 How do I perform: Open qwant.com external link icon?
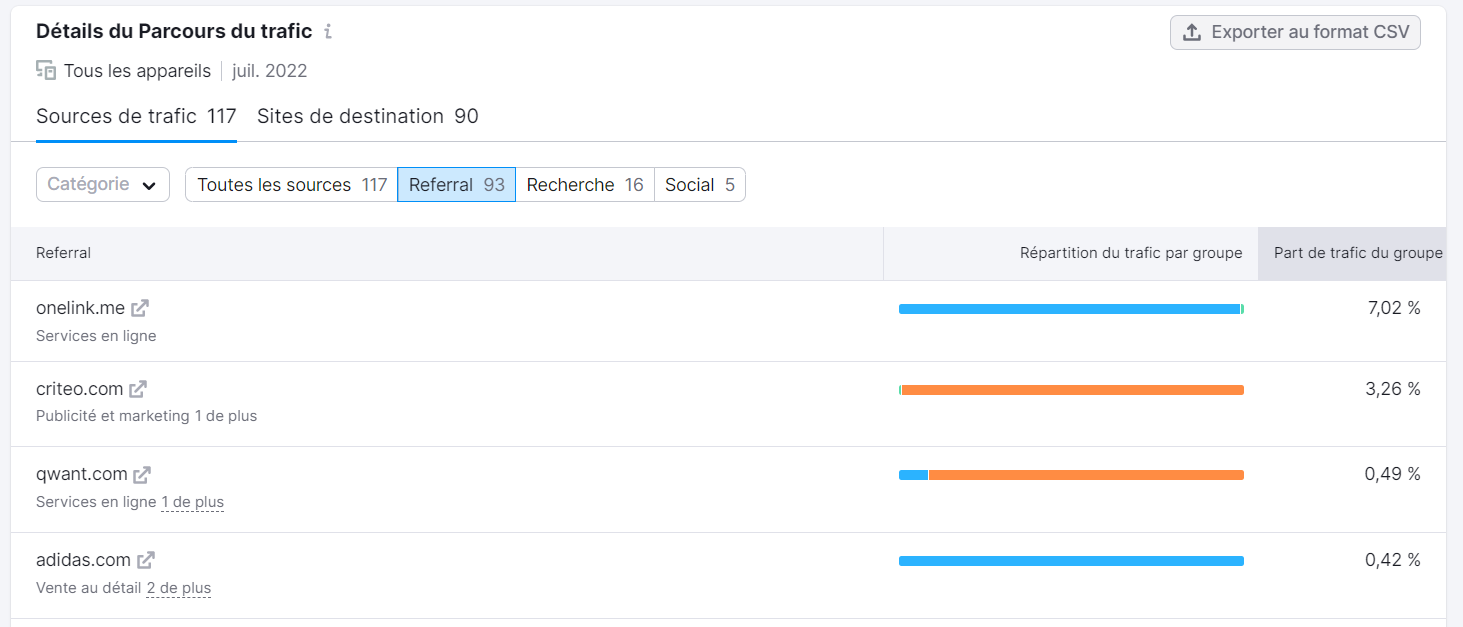click(142, 474)
